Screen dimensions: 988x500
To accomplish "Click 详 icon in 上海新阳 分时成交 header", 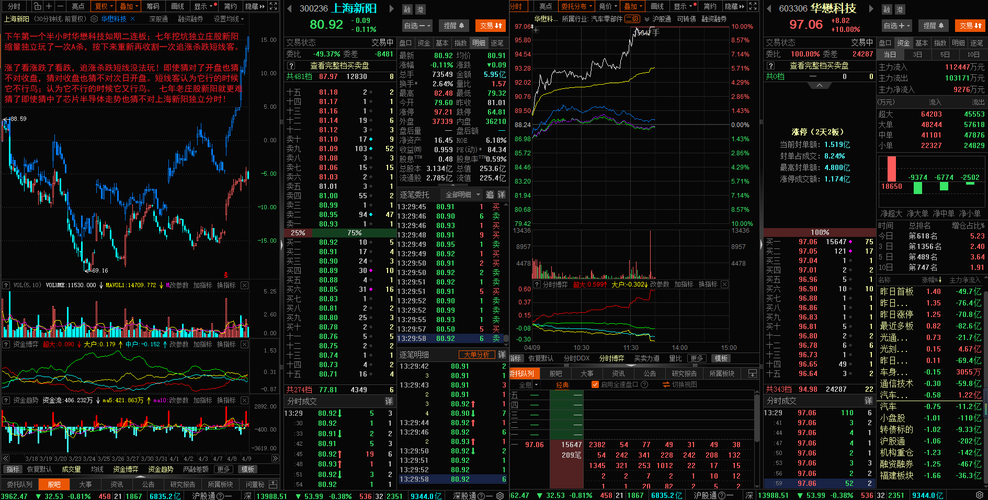I will coord(389,401).
